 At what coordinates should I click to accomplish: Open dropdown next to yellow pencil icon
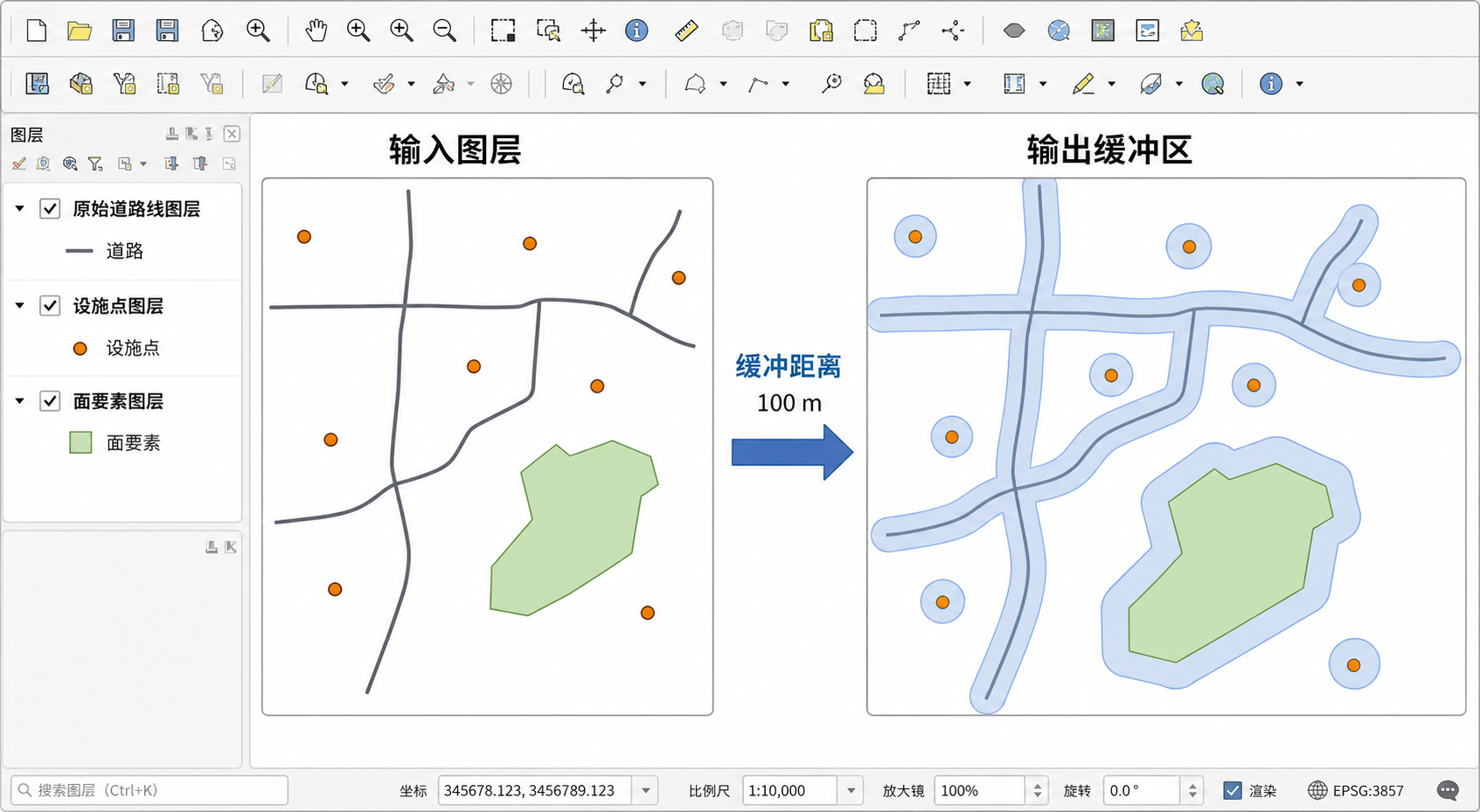1111,84
